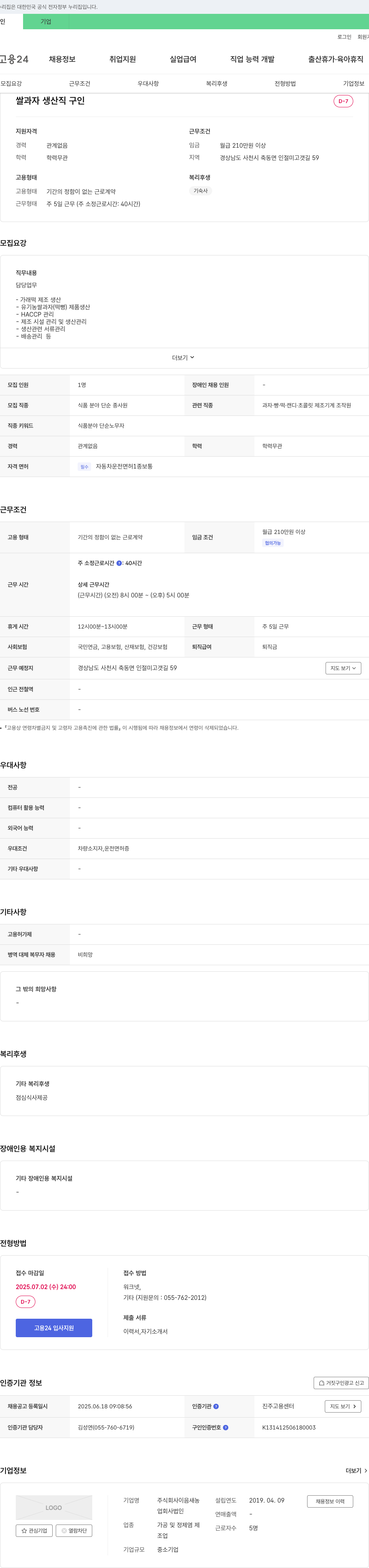The height and width of the screenshot is (1568, 369).
Task: Open the 출산휴가·육아휴직 menu
Action: click(x=336, y=59)
